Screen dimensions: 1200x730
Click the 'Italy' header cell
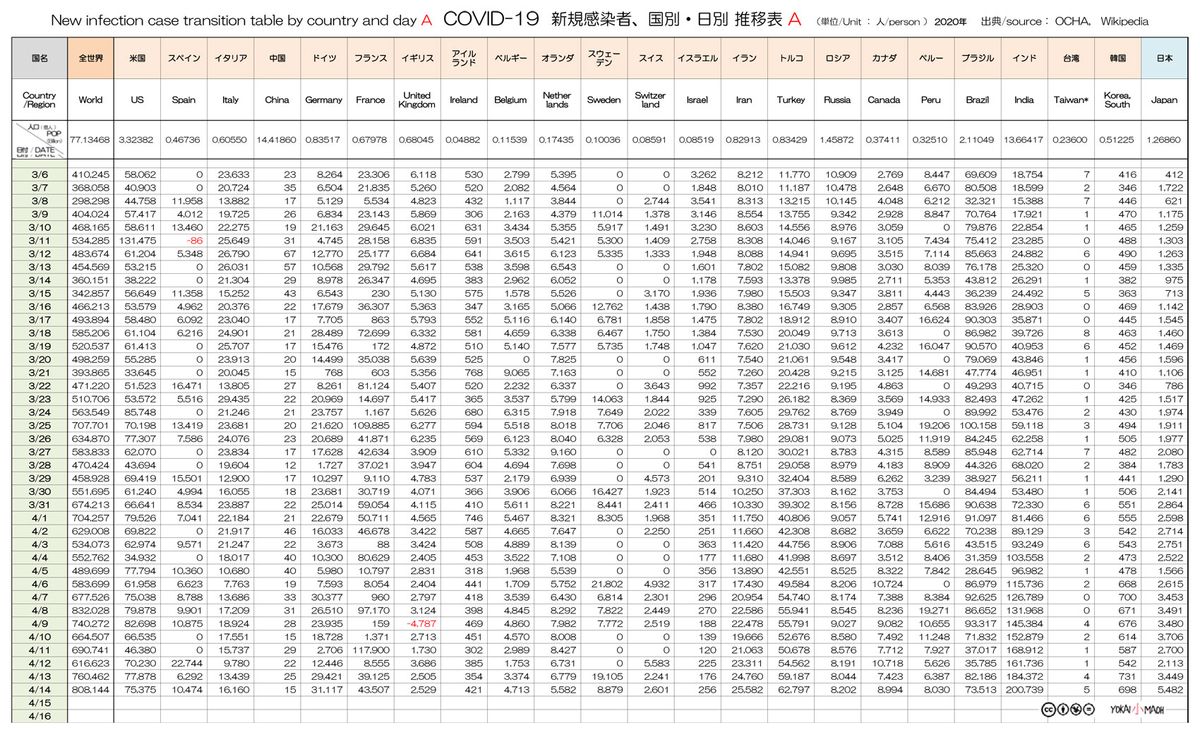[231, 101]
